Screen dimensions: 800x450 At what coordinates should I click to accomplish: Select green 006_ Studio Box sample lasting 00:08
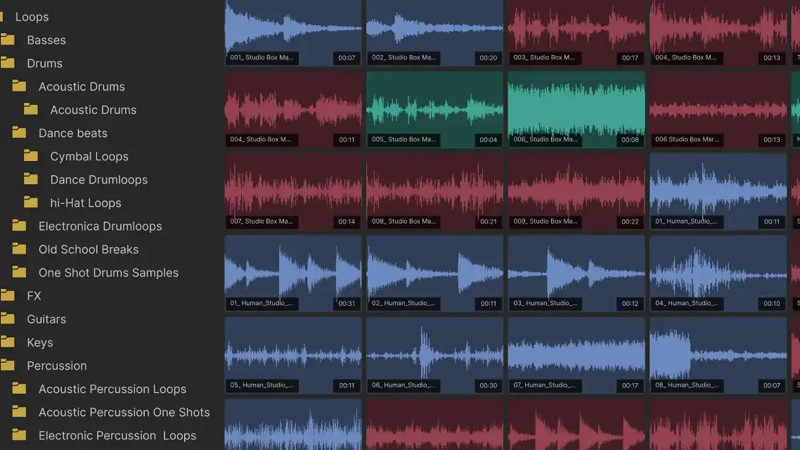(577, 110)
